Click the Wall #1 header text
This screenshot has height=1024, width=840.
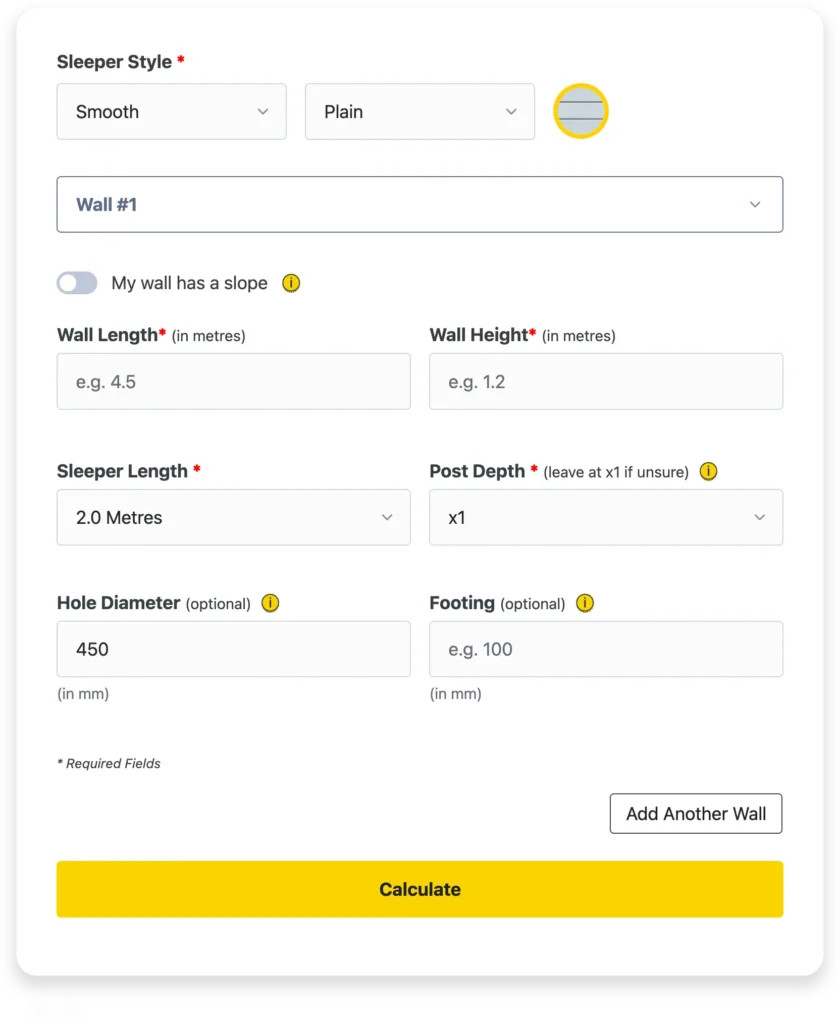106,204
